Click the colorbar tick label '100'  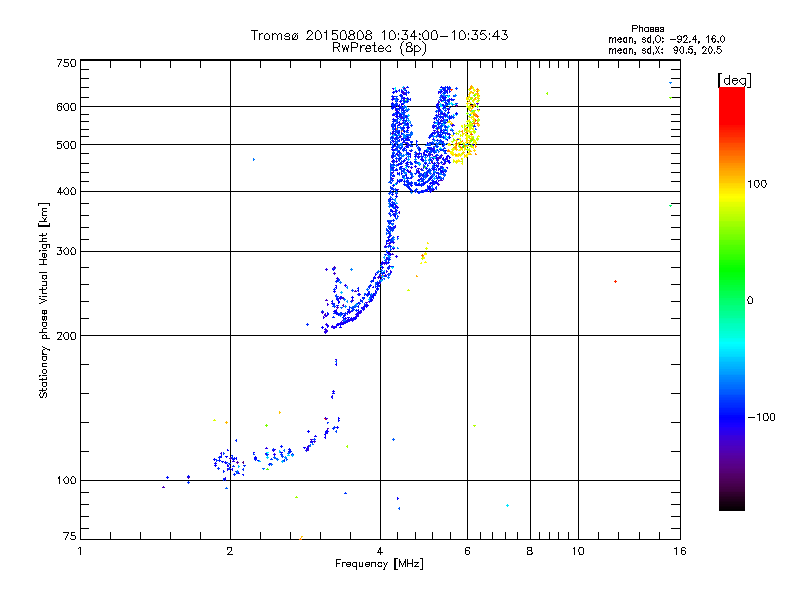click(757, 184)
